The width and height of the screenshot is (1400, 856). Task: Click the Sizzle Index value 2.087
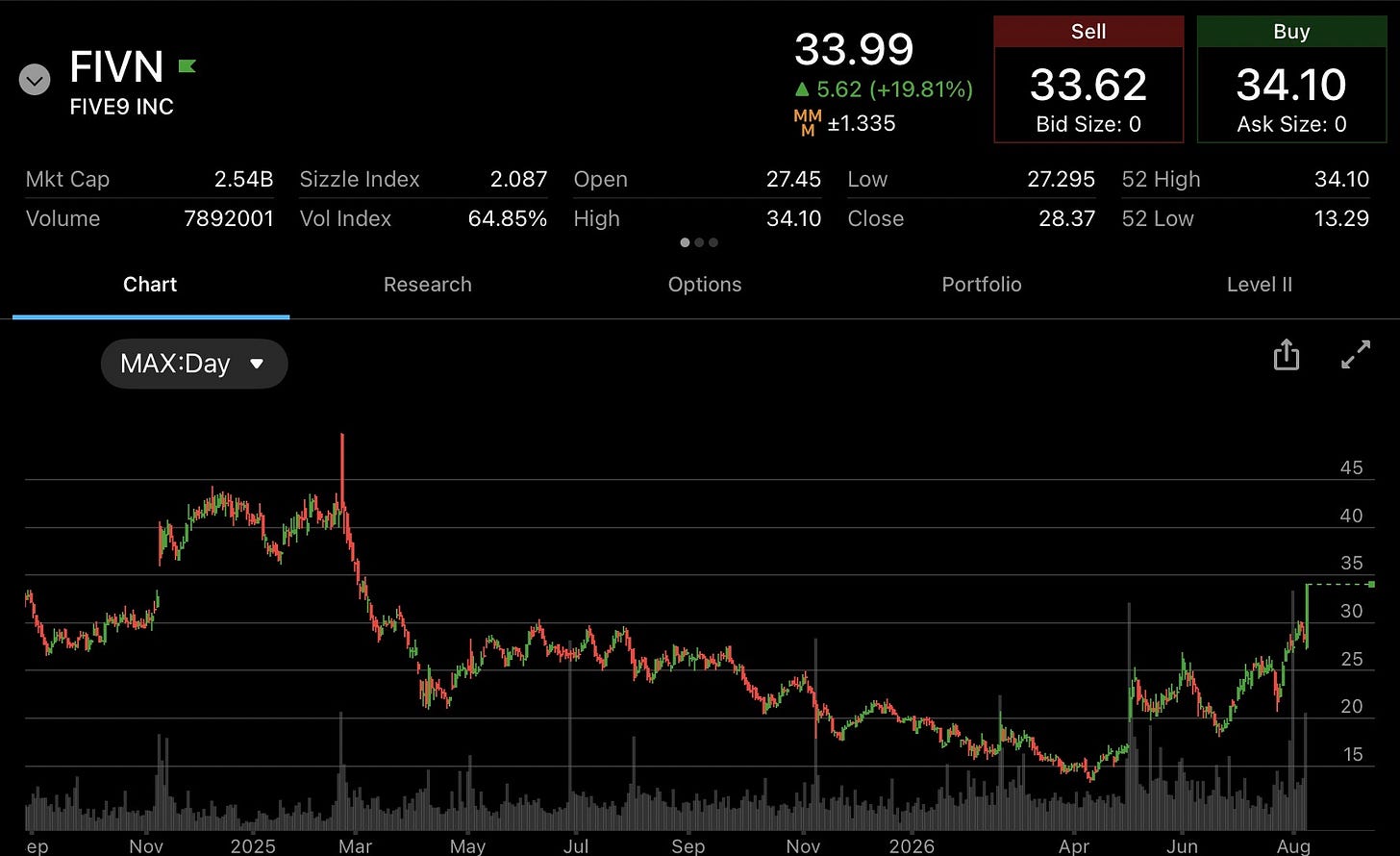pyautogui.click(x=518, y=179)
